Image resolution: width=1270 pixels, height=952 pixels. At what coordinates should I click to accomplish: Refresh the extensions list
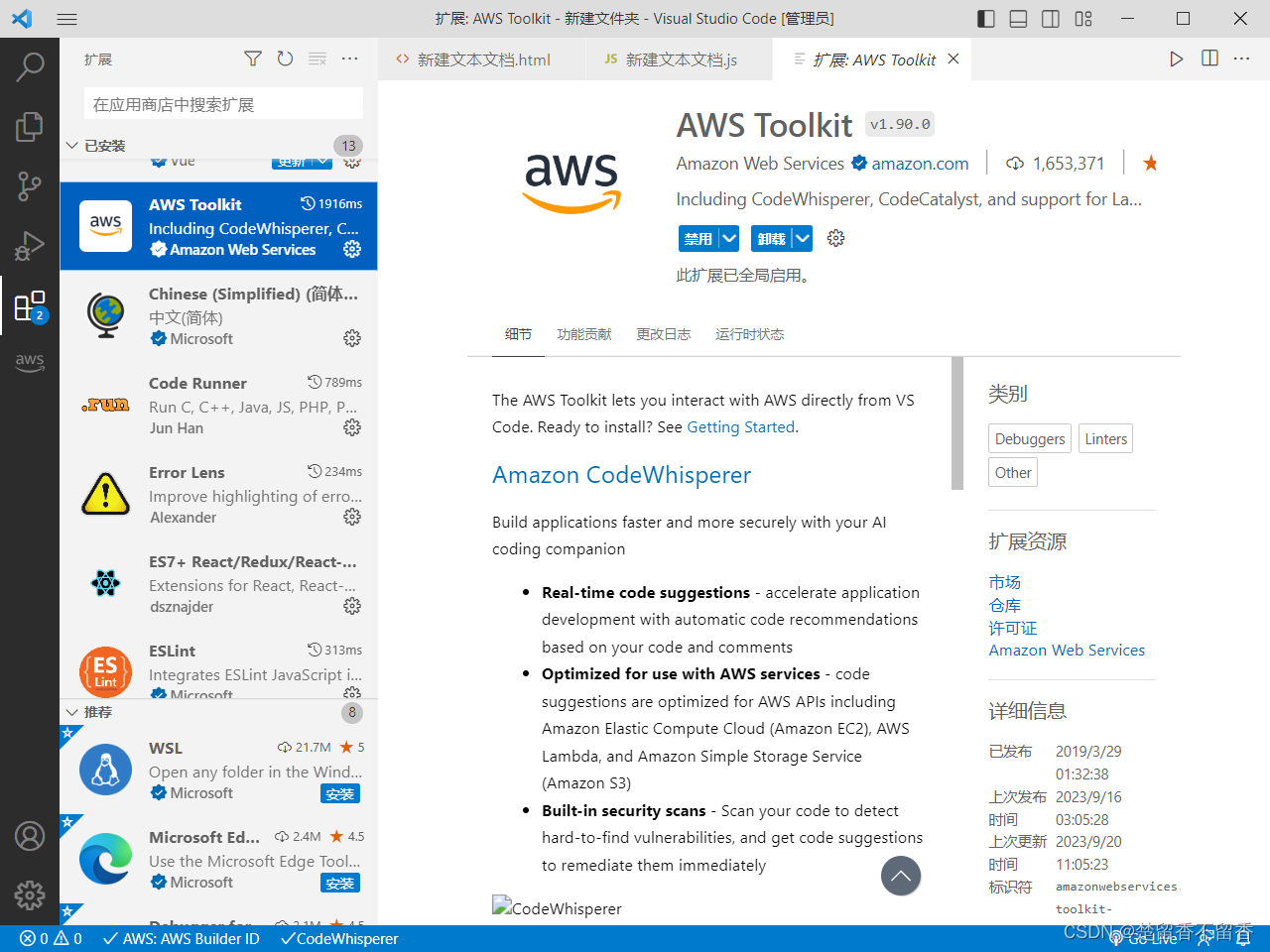click(x=285, y=59)
